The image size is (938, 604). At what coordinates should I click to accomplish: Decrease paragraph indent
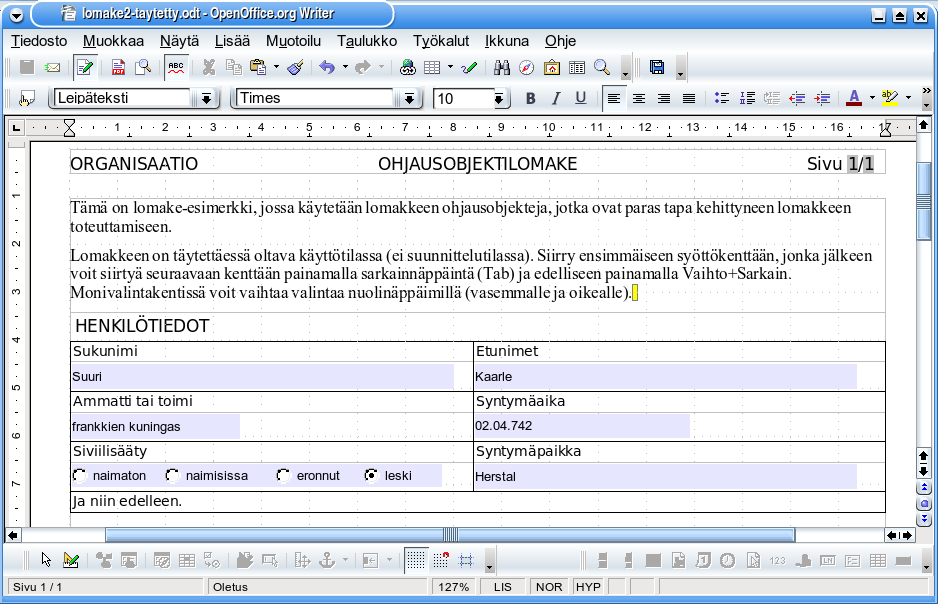(x=797, y=99)
